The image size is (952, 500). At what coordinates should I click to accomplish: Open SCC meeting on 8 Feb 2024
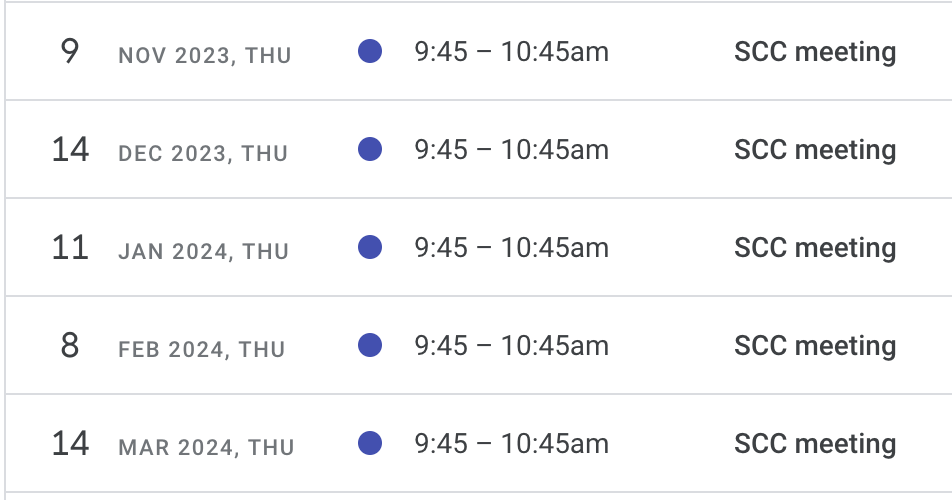tap(815, 346)
